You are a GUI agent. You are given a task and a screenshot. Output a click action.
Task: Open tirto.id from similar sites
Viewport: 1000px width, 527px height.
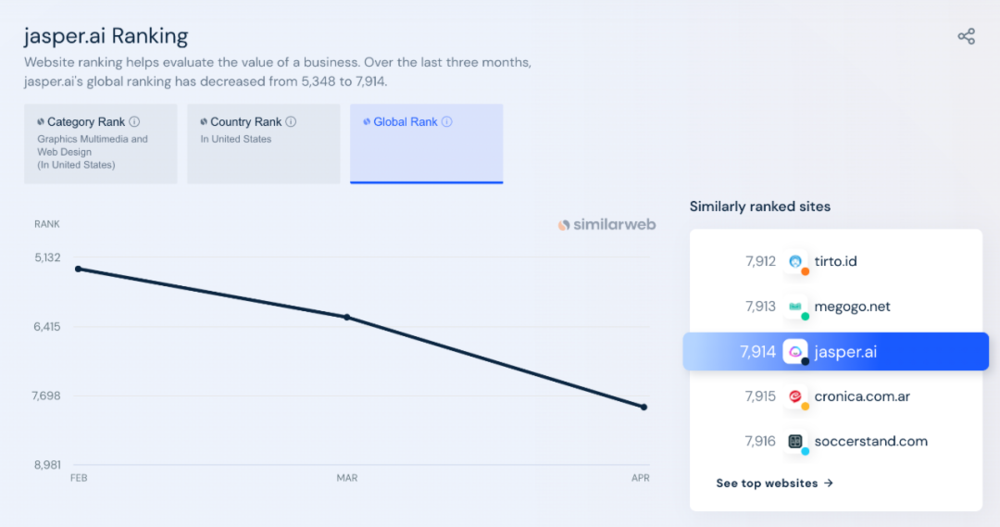point(835,262)
